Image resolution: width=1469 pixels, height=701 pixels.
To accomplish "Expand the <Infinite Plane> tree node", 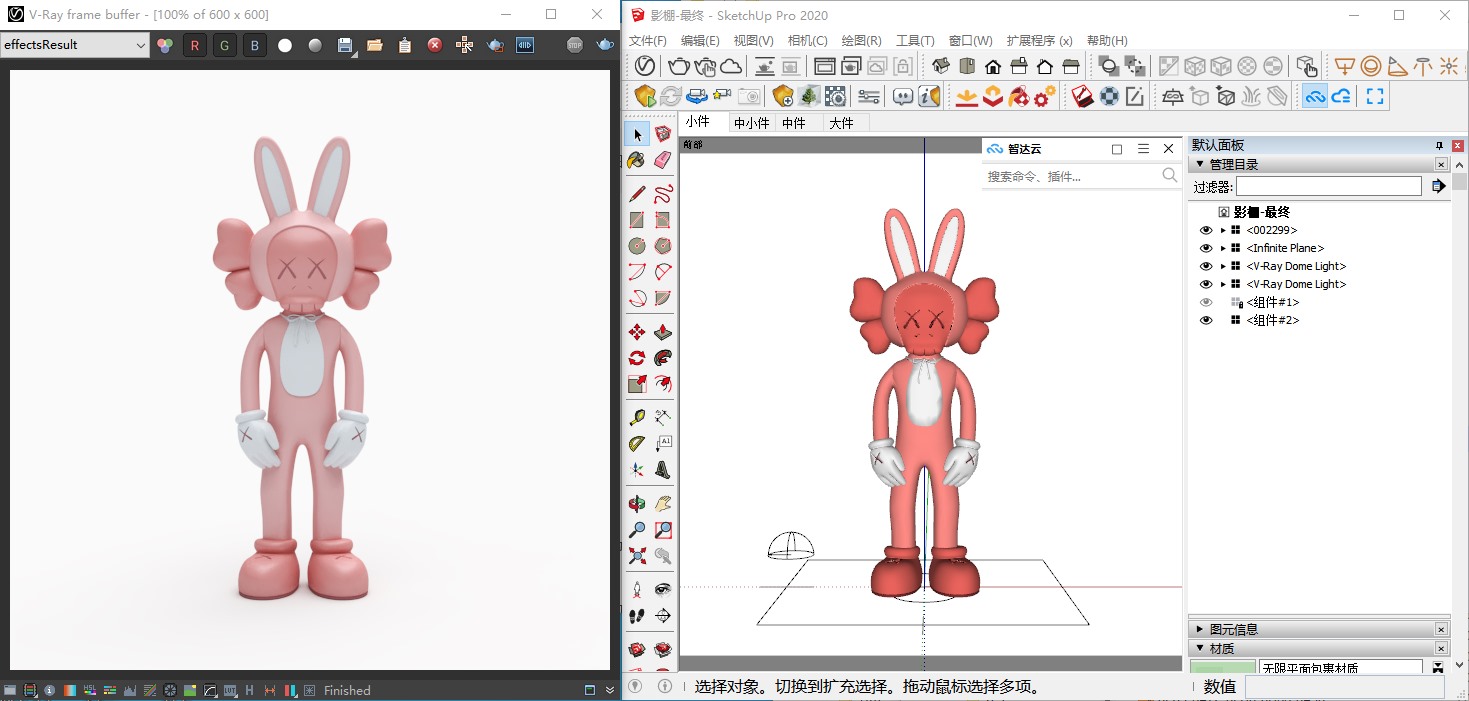I will click(1222, 248).
